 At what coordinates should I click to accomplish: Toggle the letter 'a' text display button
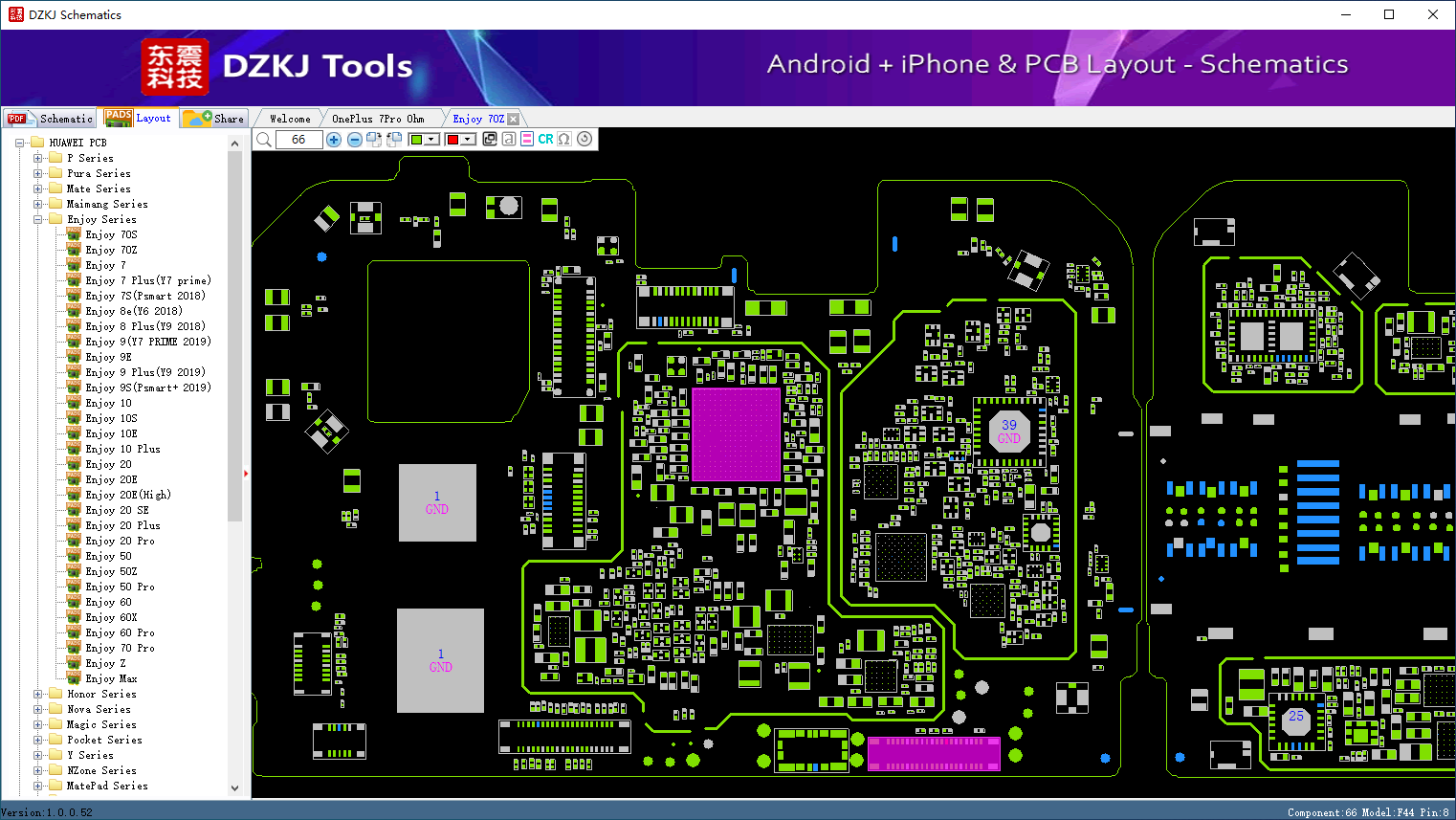508,140
